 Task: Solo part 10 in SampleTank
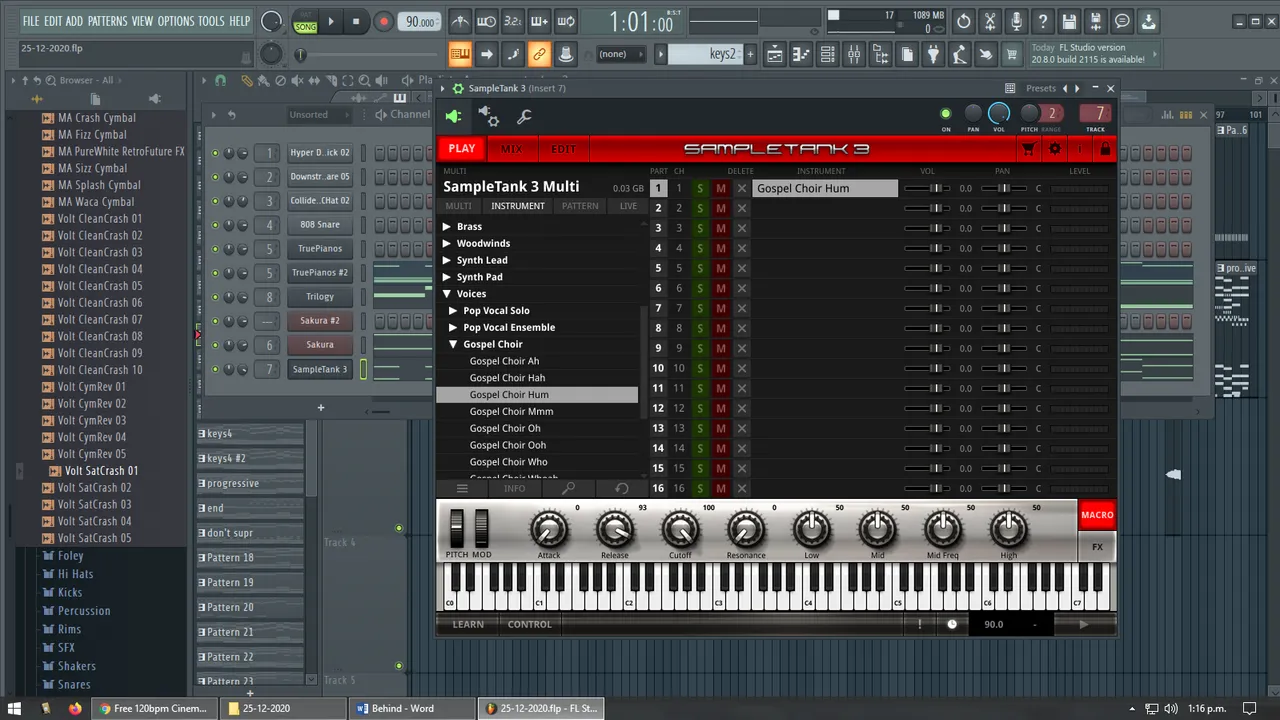click(x=700, y=368)
